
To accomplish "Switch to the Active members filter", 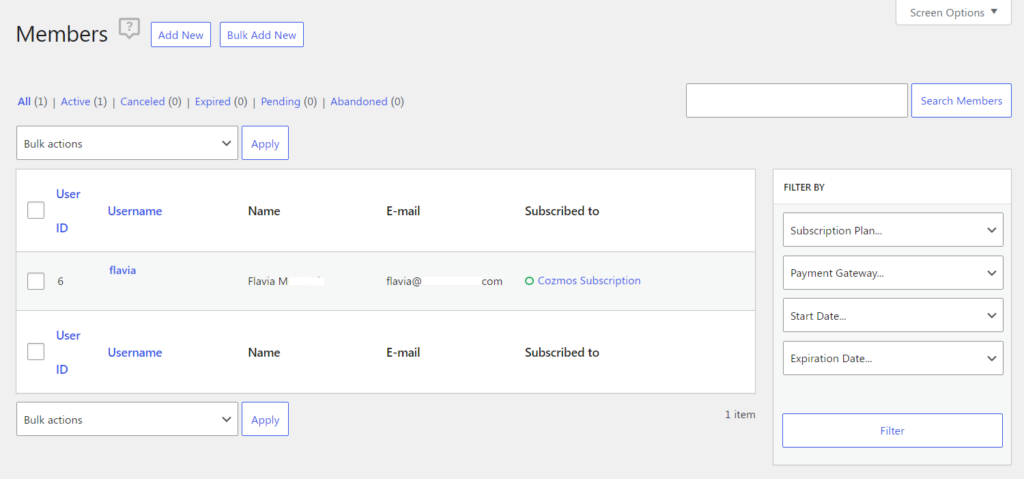I will [x=76, y=102].
